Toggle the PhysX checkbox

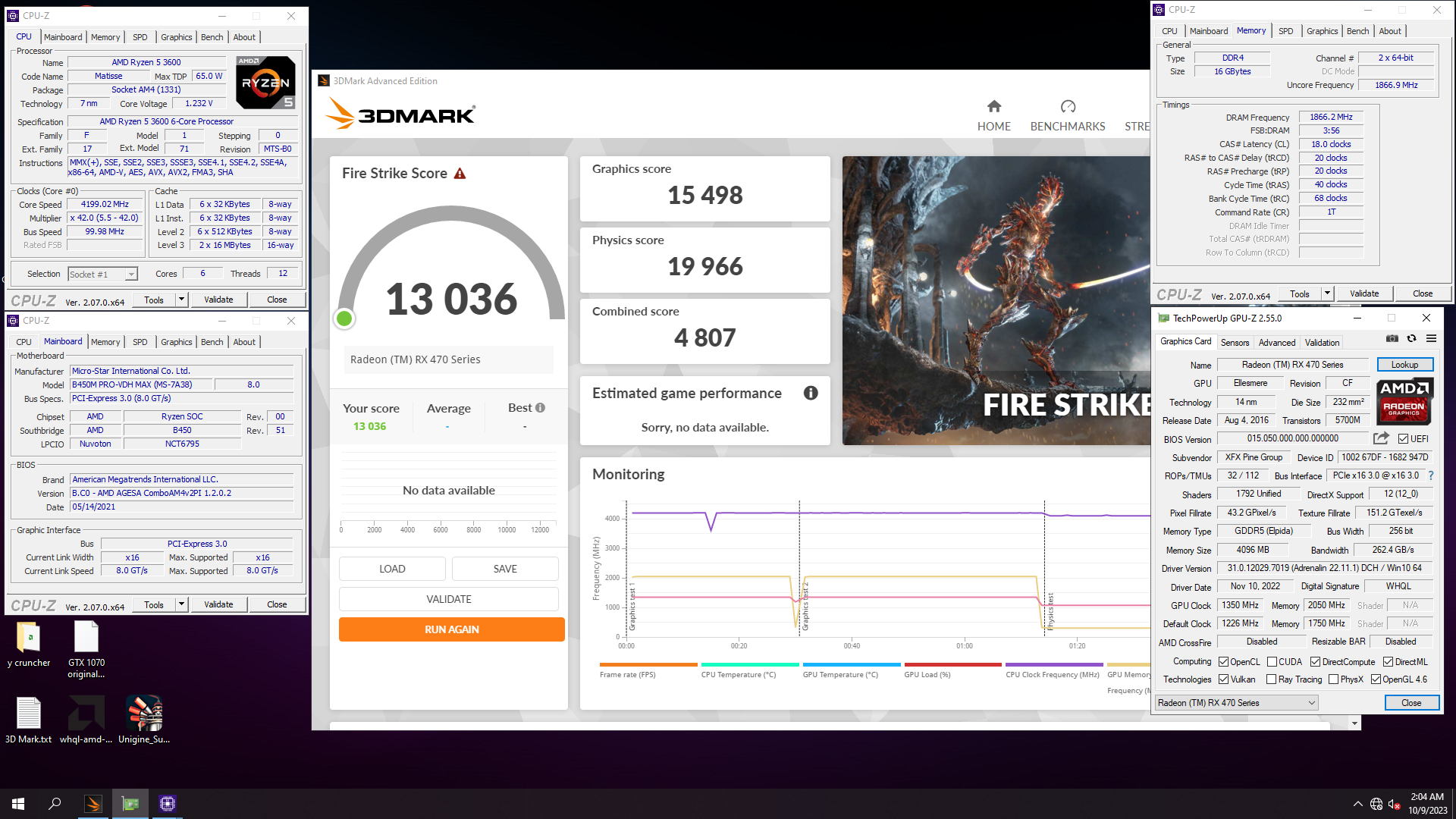pyautogui.click(x=1334, y=679)
